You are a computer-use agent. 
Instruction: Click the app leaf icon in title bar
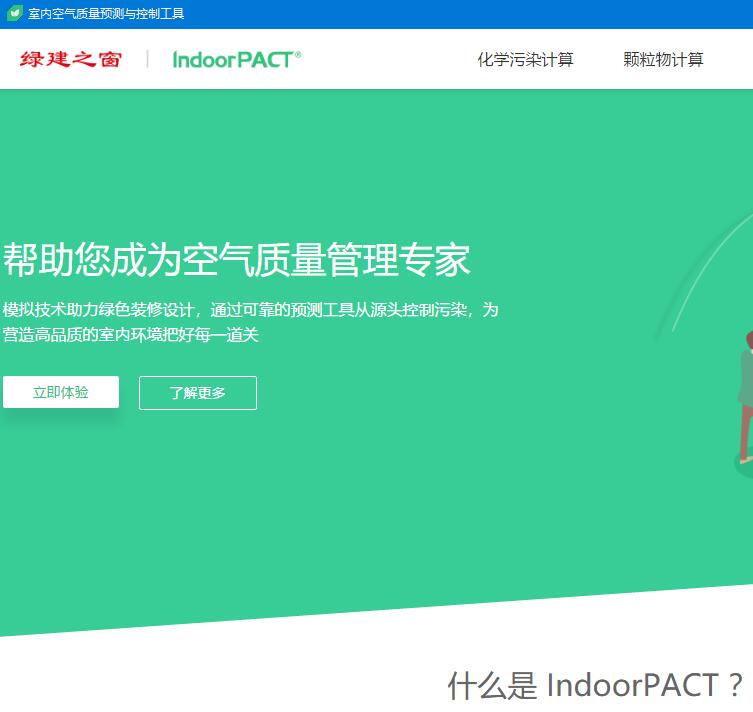coord(15,12)
